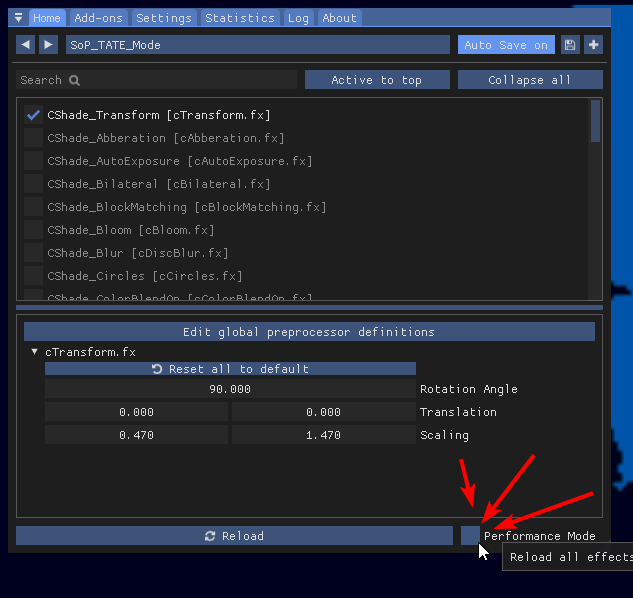
Task: Enable CShade_AutoExposure effect checkbox
Action: click(x=34, y=161)
